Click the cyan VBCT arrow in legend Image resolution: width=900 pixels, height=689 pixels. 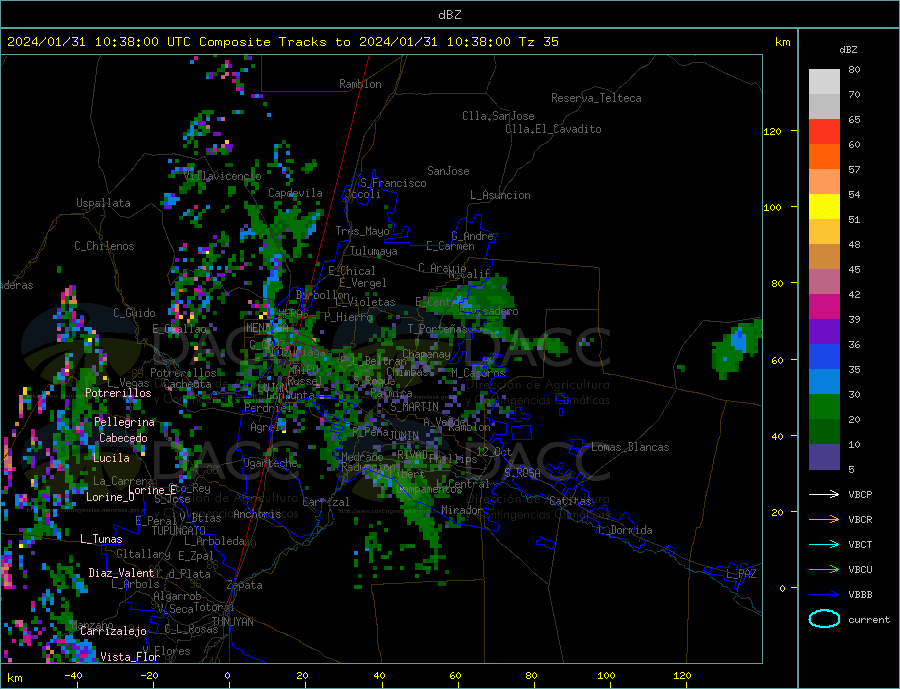tap(824, 544)
